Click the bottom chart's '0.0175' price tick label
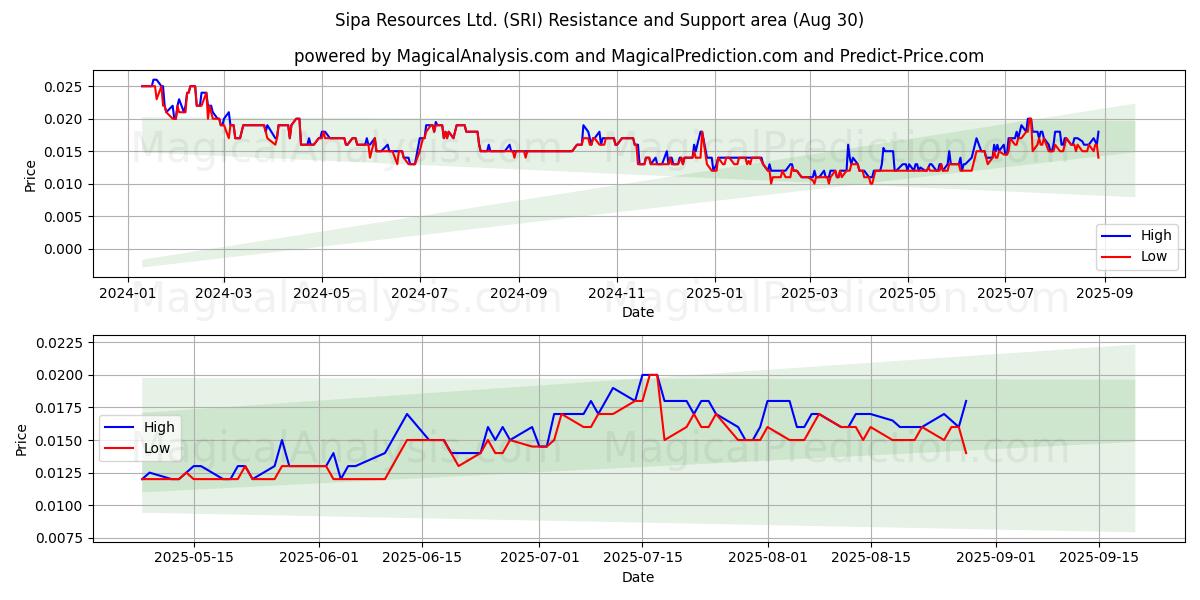Image resolution: width=1200 pixels, height=600 pixels. point(60,408)
